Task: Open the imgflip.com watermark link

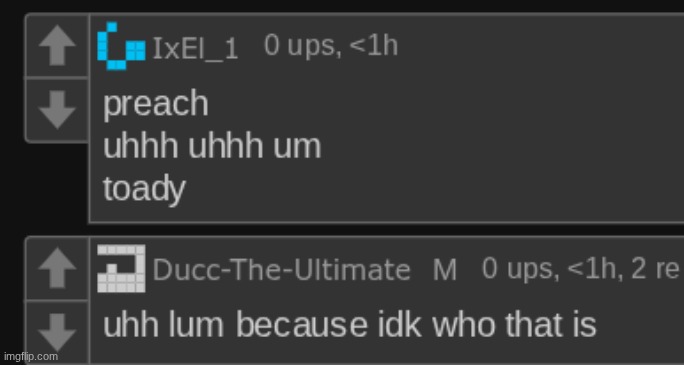Action: [29, 356]
